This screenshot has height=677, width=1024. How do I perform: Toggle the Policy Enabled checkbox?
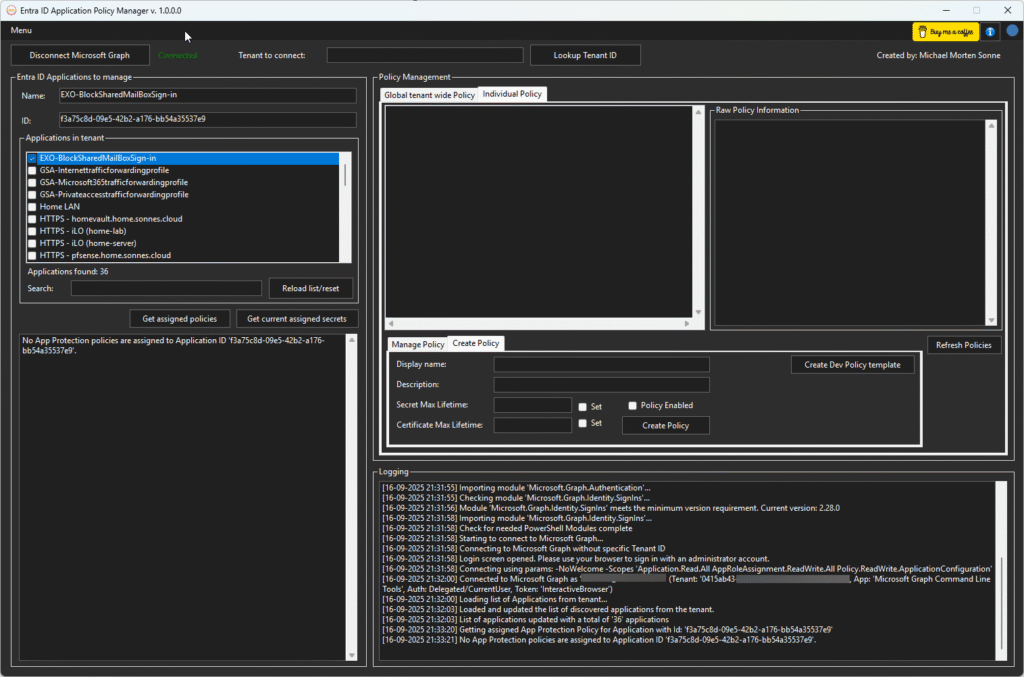(632, 406)
